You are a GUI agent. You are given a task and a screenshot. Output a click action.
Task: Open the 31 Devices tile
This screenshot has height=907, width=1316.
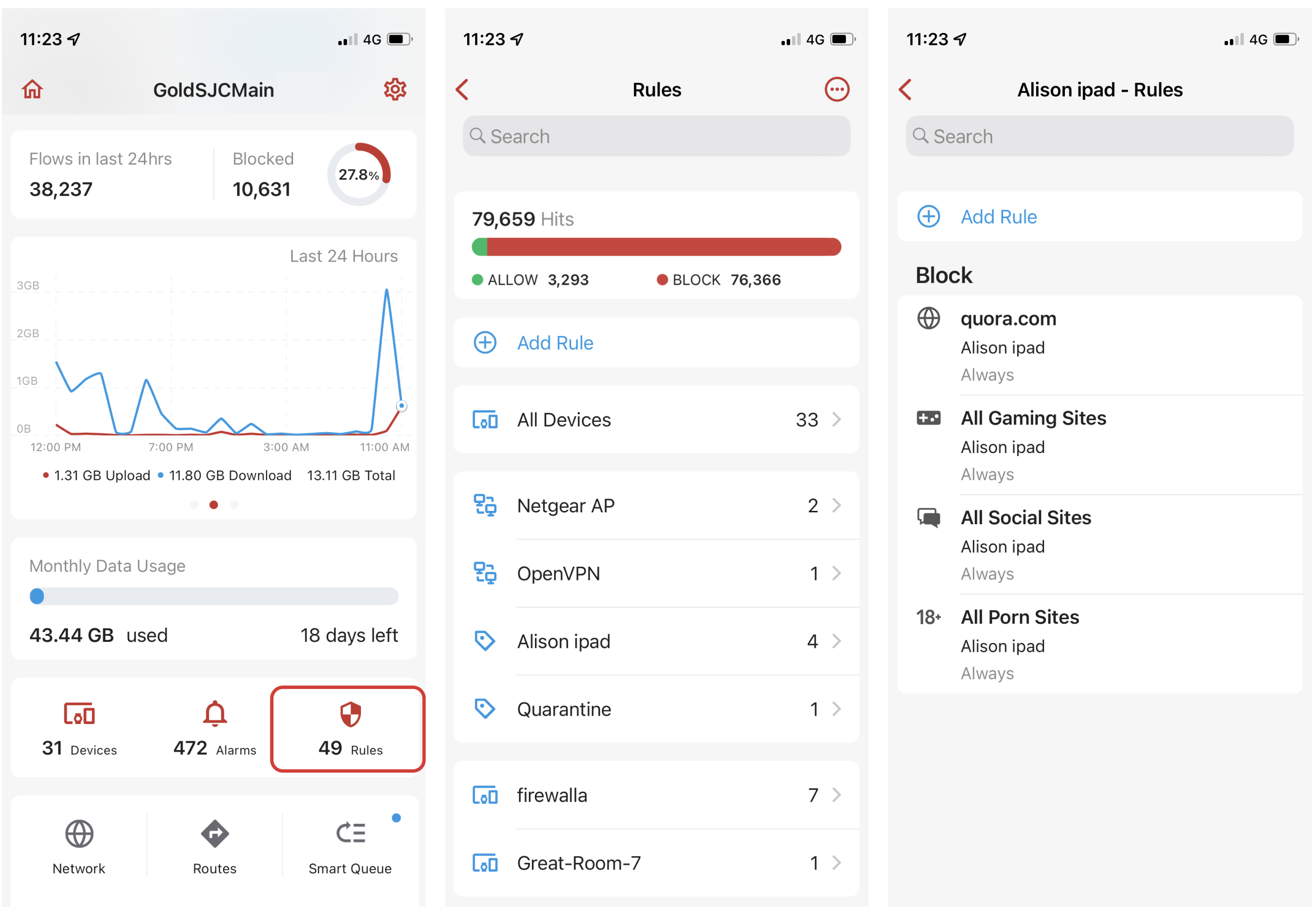point(80,729)
